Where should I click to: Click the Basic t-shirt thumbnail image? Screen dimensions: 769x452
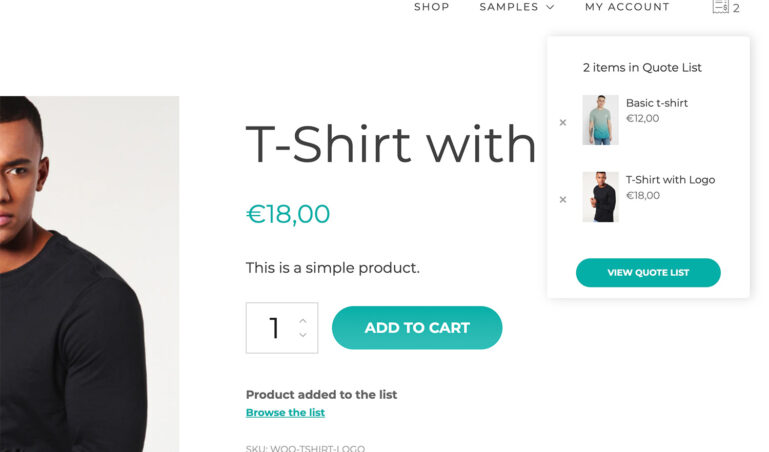[x=600, y=120]
